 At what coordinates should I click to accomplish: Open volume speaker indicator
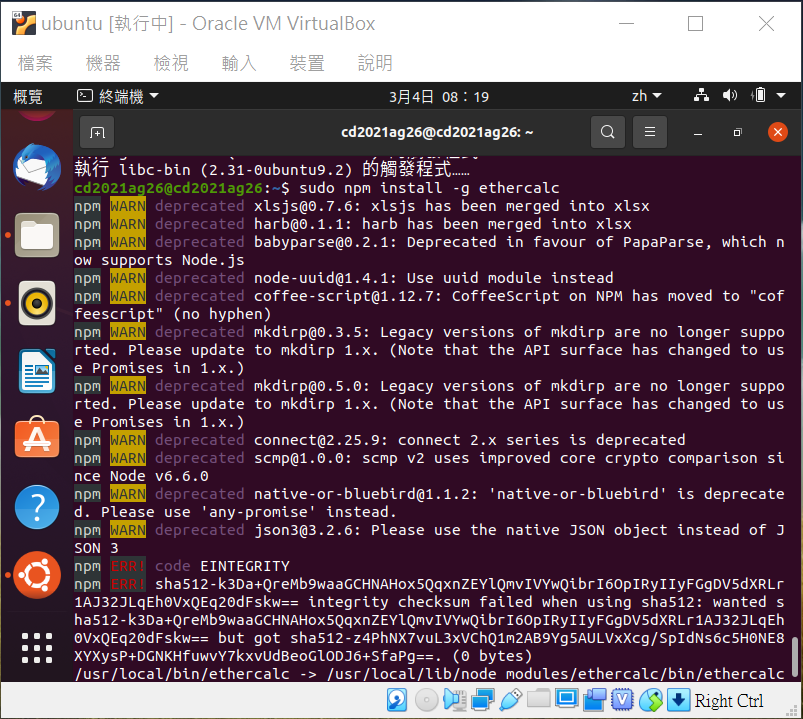pos(730,95)
